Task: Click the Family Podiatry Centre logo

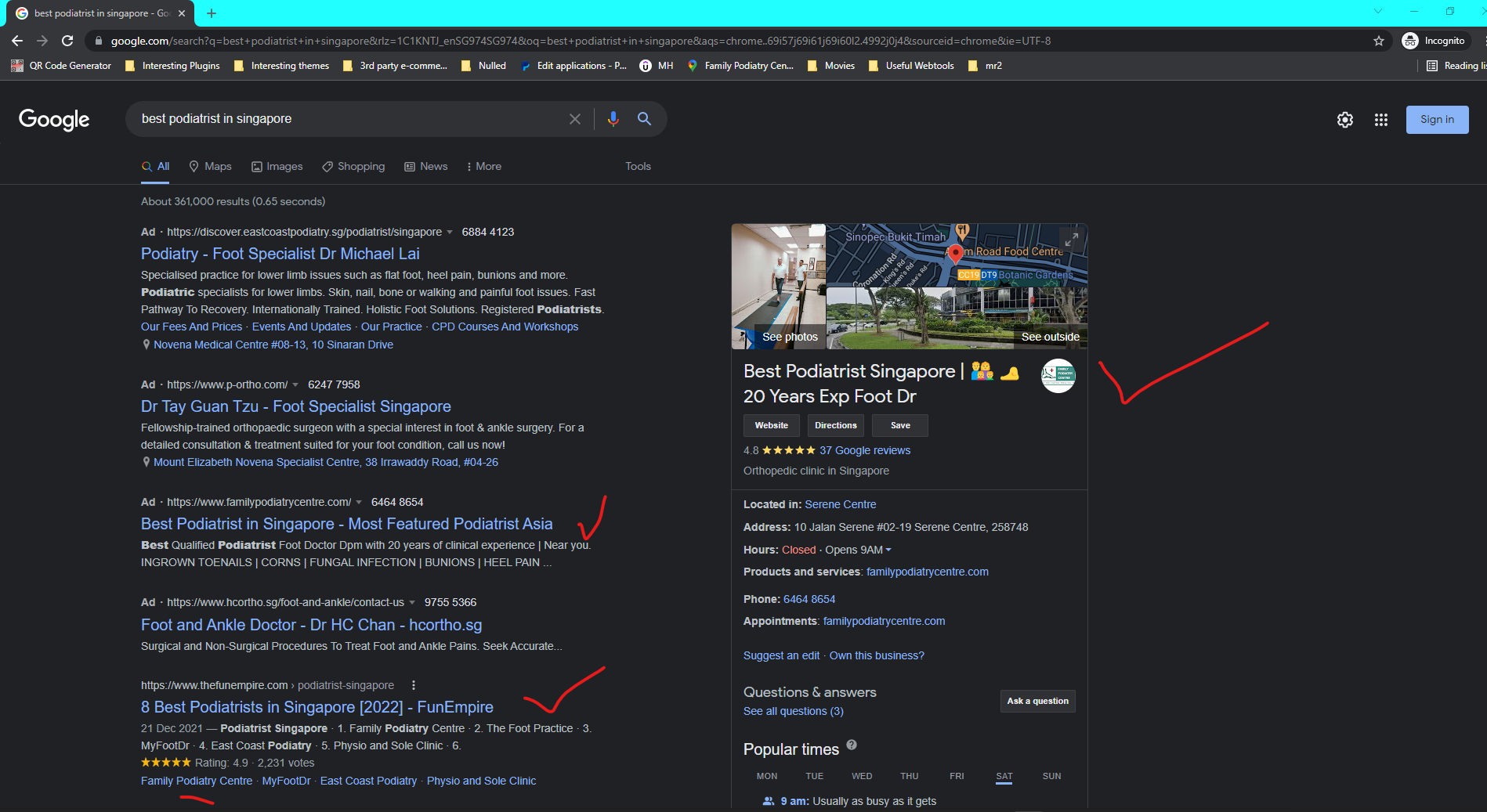Action: (x=1058, y=376)
